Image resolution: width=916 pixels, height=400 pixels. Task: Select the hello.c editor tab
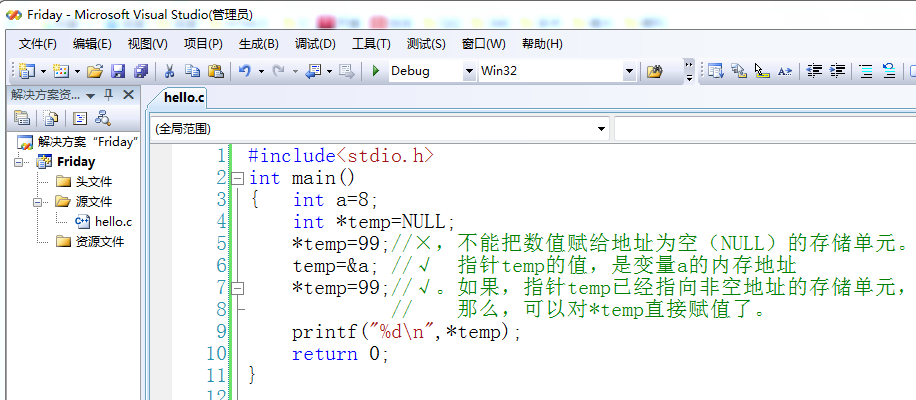tap(183, 98)
